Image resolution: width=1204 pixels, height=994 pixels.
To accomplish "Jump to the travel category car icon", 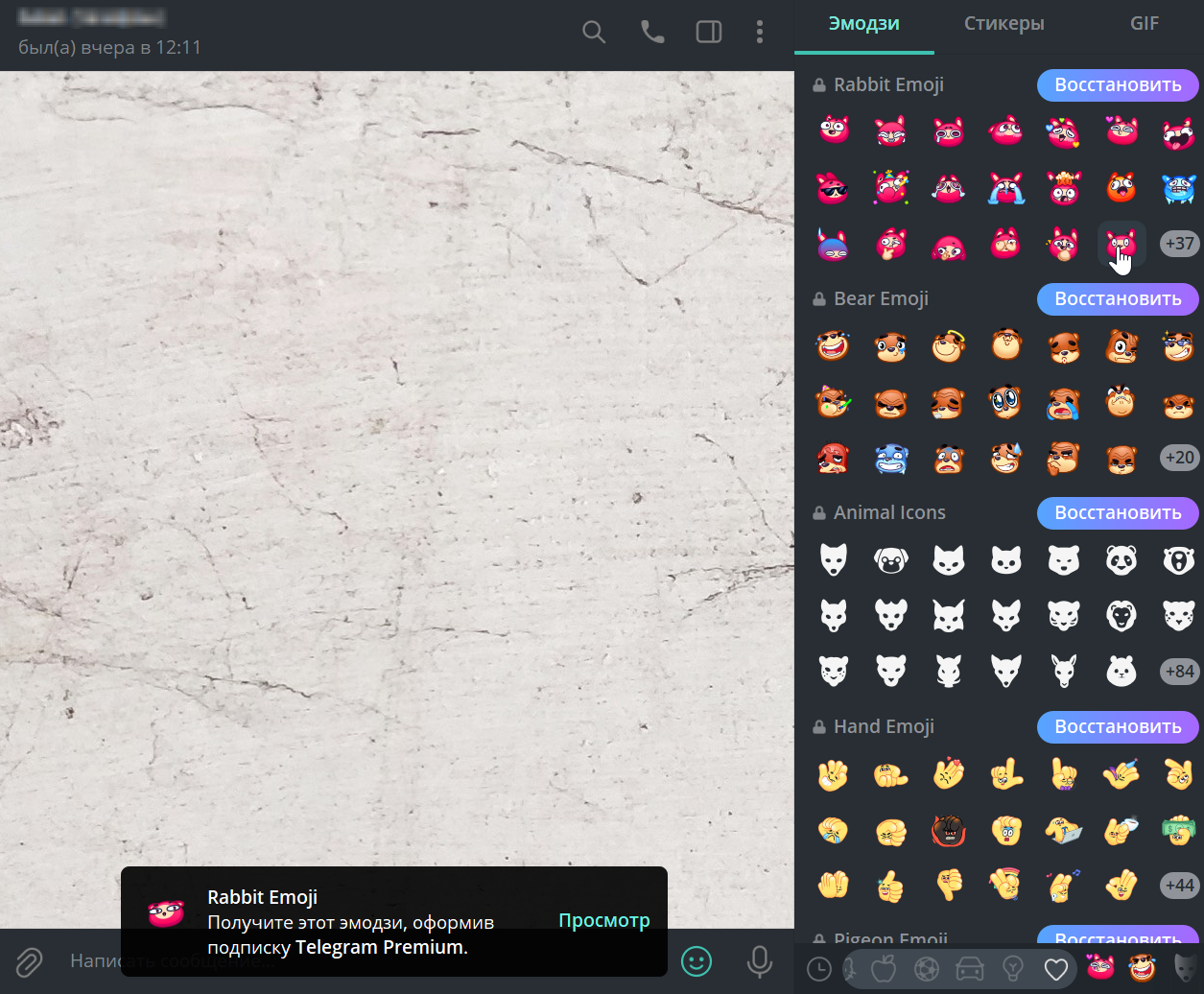I will click(x=970, y=969).
